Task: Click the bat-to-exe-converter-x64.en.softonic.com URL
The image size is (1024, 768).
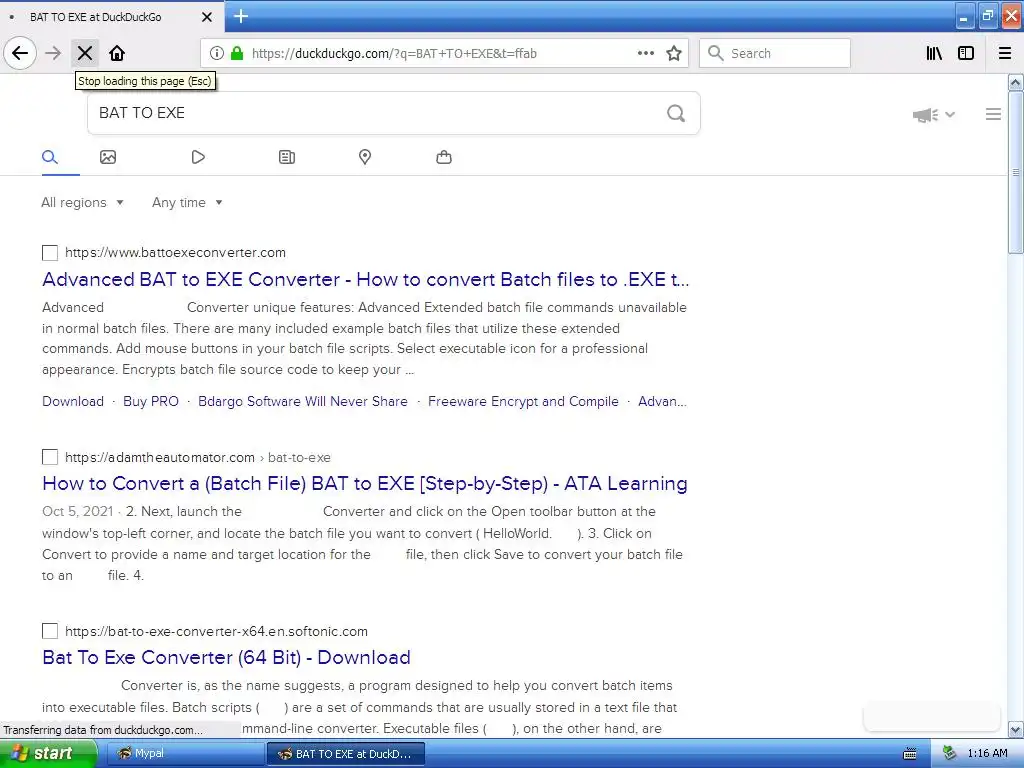Action: [216, 632]
